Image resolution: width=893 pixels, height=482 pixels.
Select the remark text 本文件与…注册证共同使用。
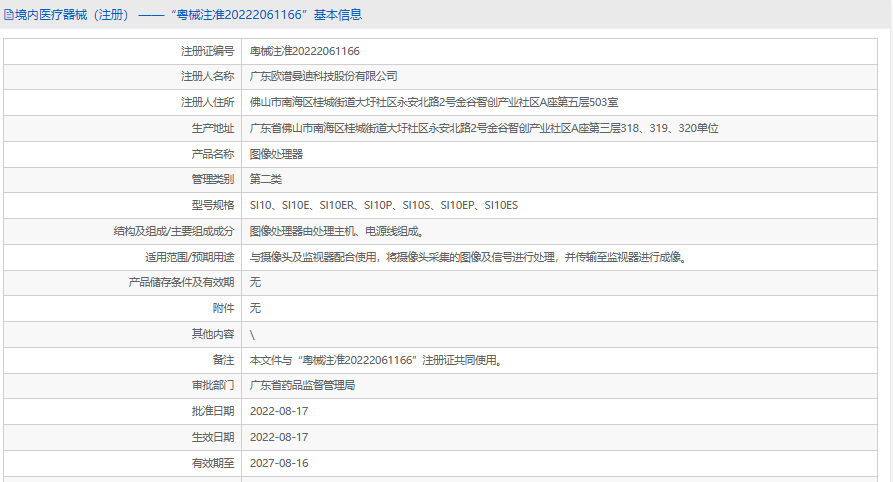[377, 360]
